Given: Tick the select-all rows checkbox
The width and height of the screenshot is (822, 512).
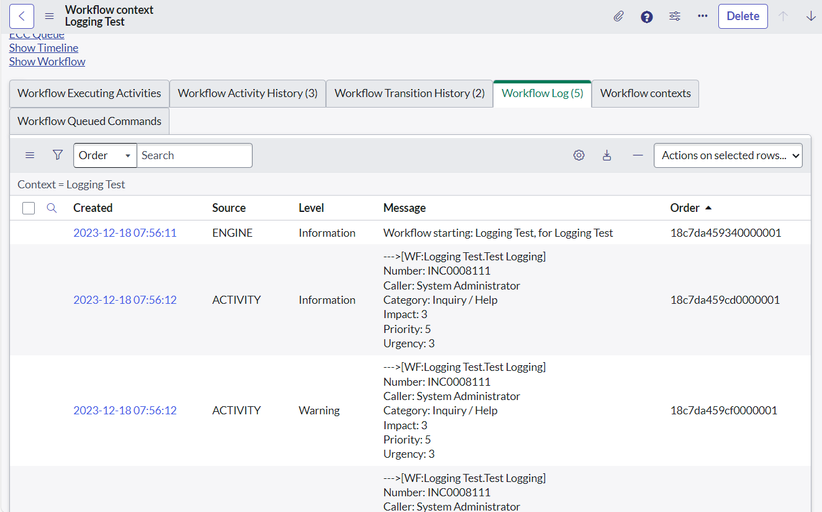Looking at the screenshot, I should coord(28,208).
